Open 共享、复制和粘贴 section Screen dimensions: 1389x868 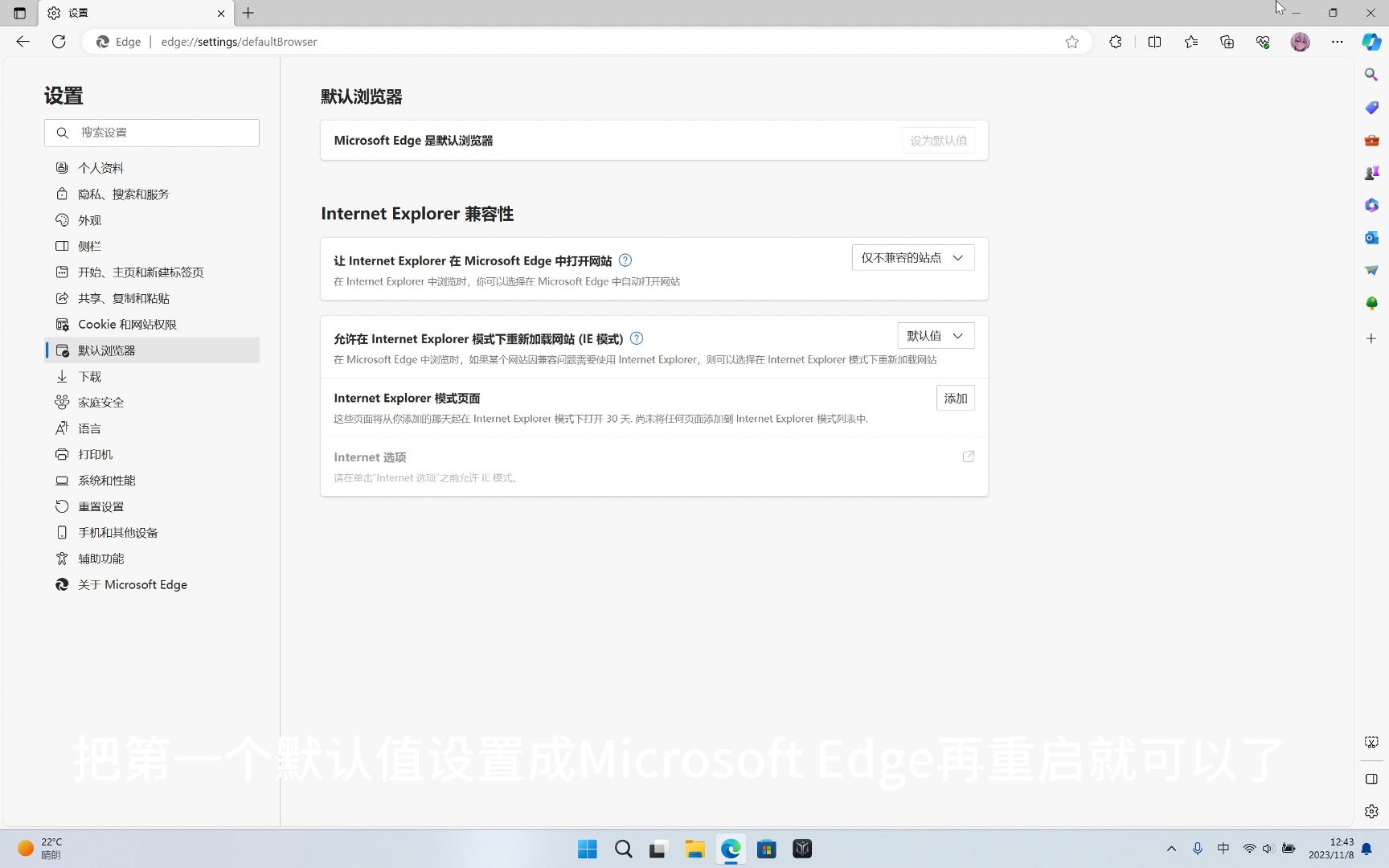coord(152,298)
